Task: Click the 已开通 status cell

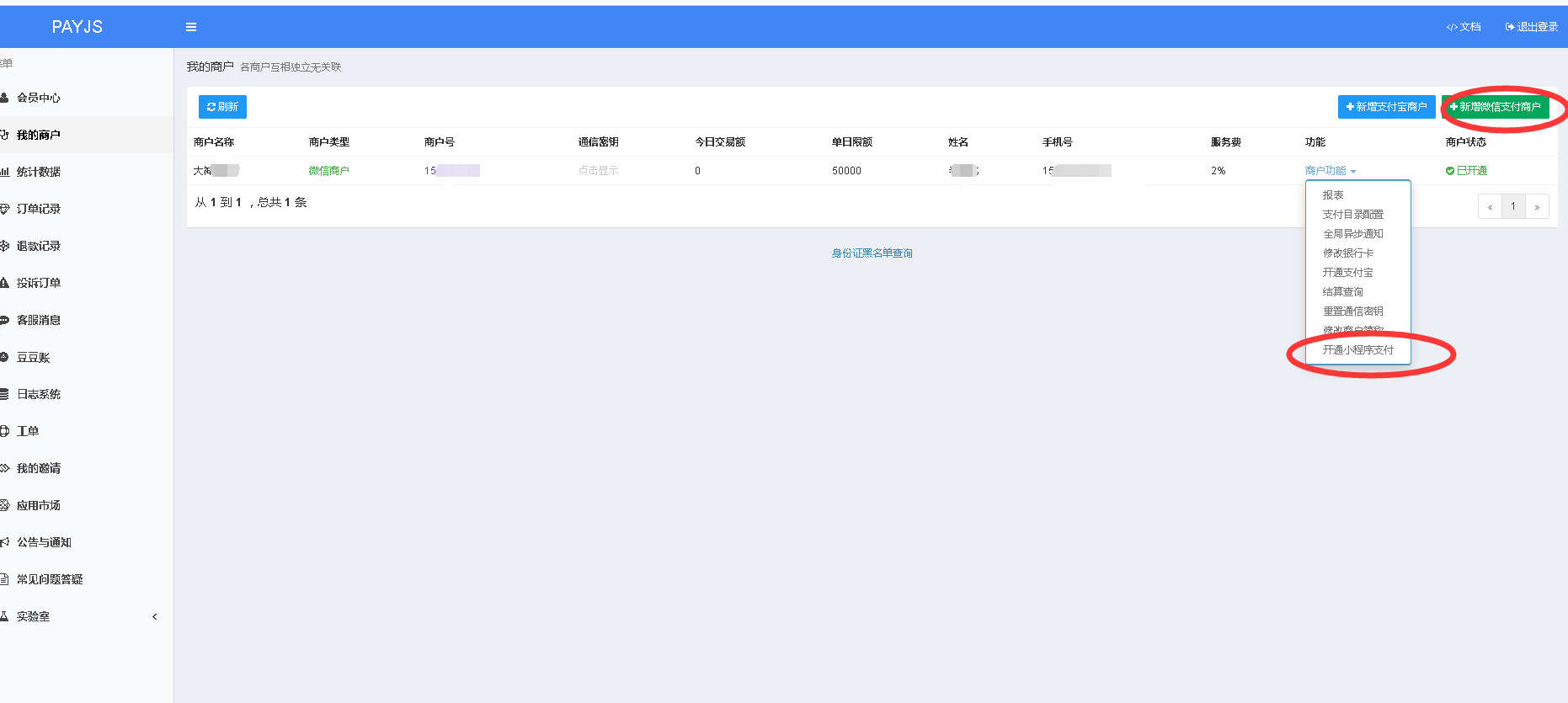Action: [1466, 171]
